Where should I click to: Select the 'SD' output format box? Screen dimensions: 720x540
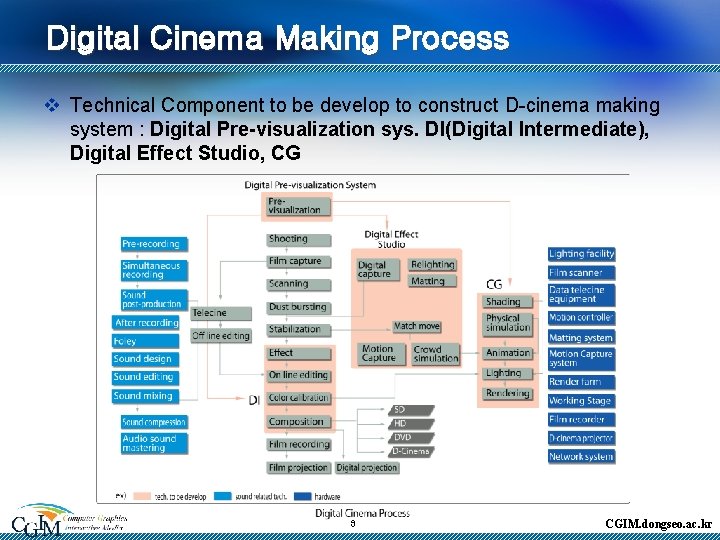pyautogui.click(x=411, y=410)
